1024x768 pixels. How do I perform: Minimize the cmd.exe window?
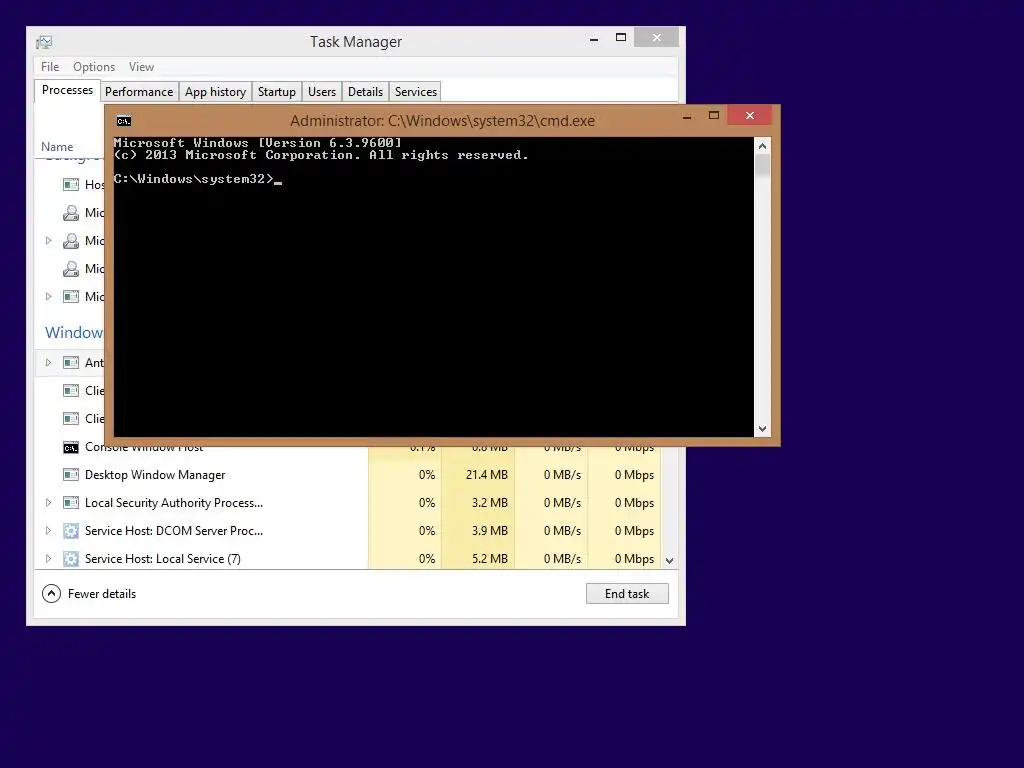[687, 116]
